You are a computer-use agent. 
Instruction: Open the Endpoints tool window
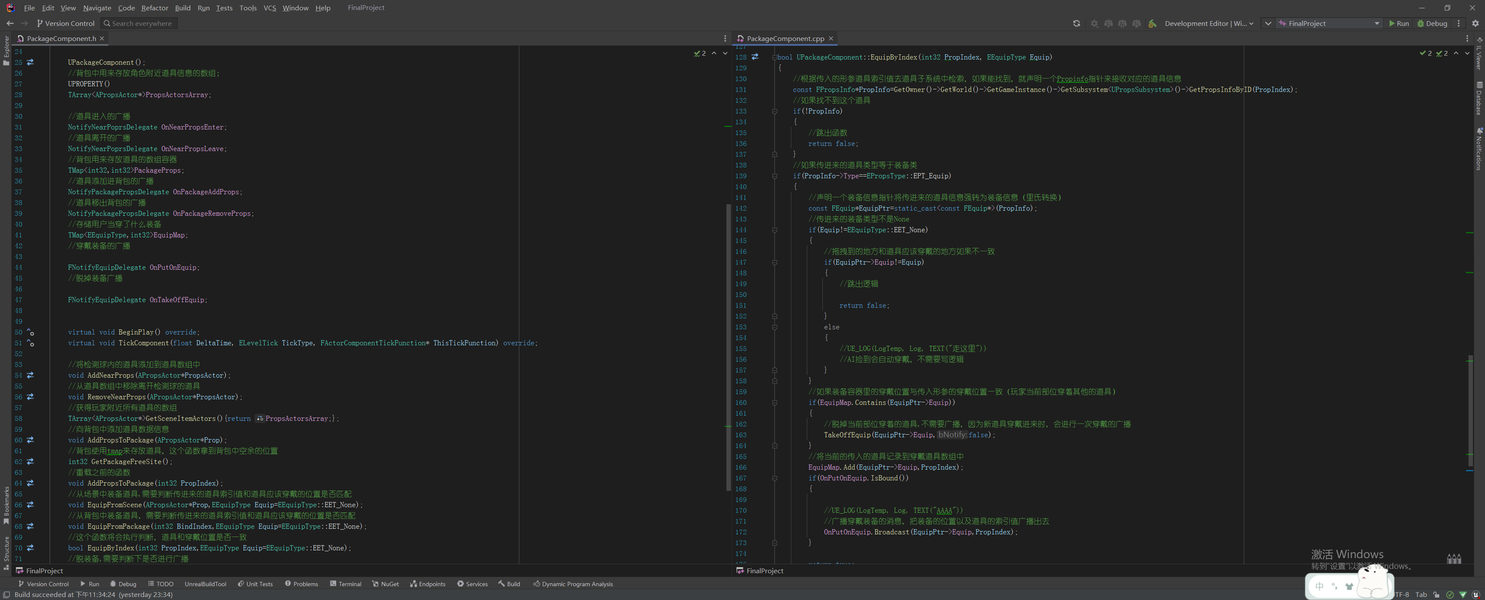tap(427, 584)
